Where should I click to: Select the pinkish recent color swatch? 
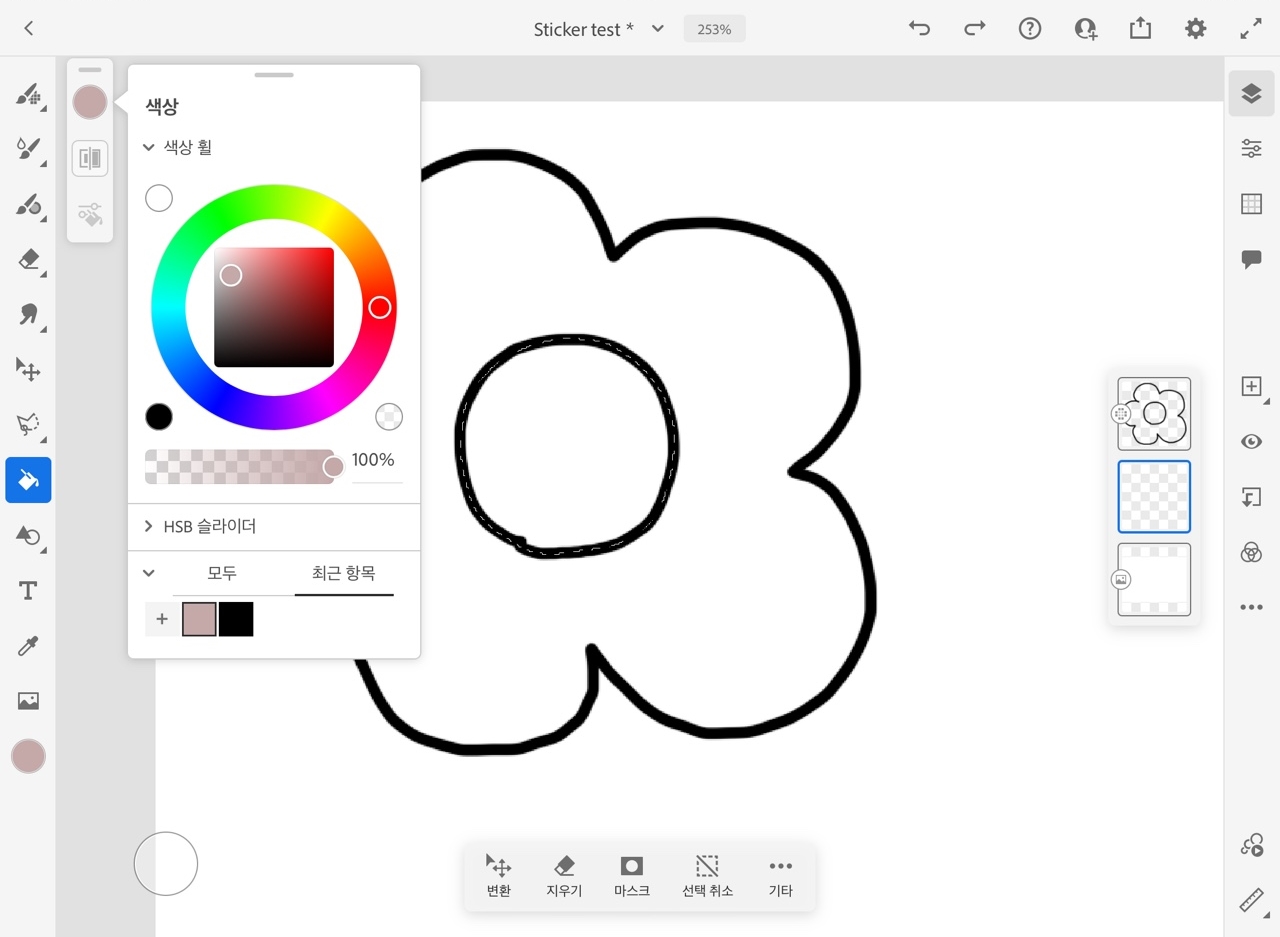click(x=199, y=619)
